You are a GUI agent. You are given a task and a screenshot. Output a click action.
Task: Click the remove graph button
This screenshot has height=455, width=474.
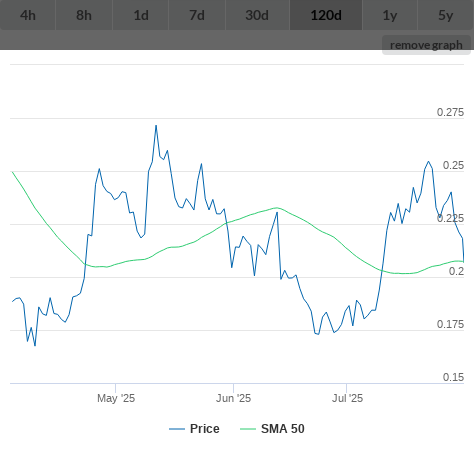point(426,45)
